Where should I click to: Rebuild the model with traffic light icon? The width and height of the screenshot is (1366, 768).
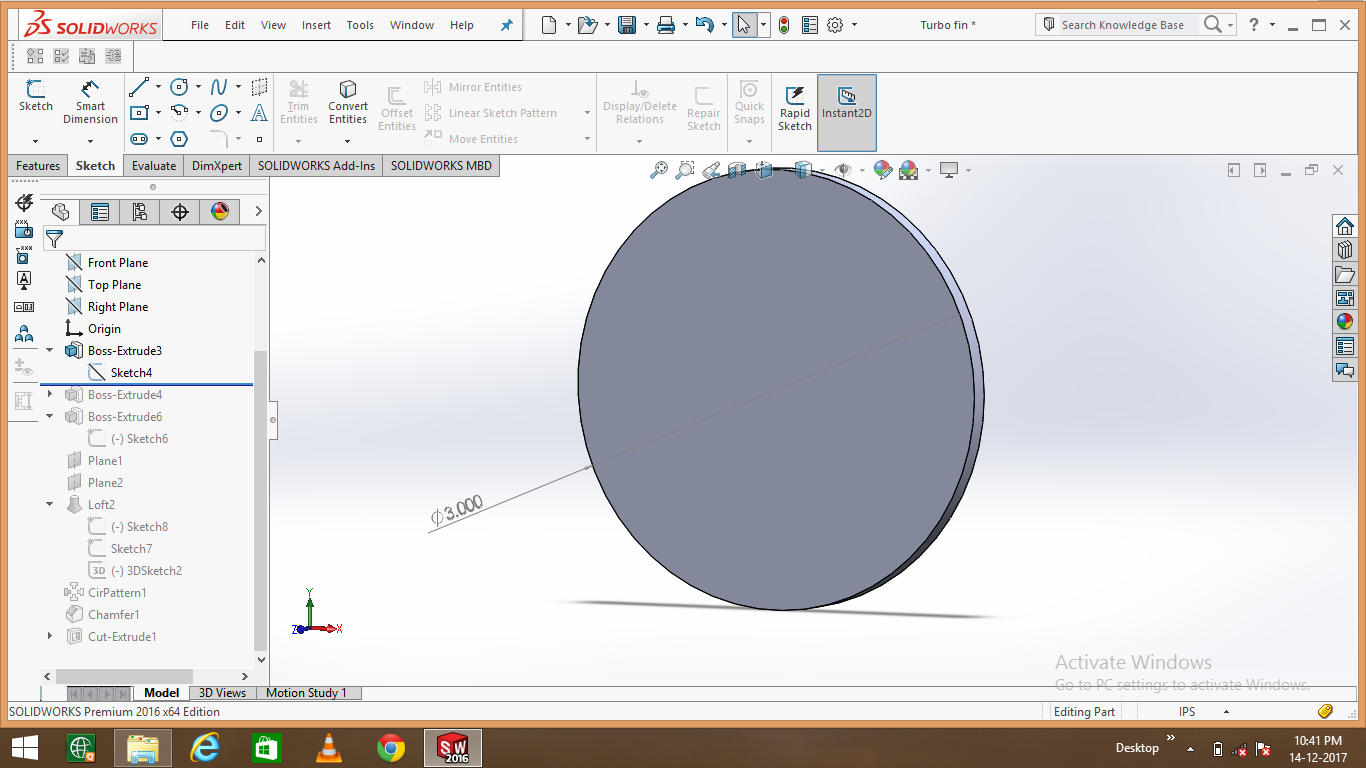click(784, 25)
